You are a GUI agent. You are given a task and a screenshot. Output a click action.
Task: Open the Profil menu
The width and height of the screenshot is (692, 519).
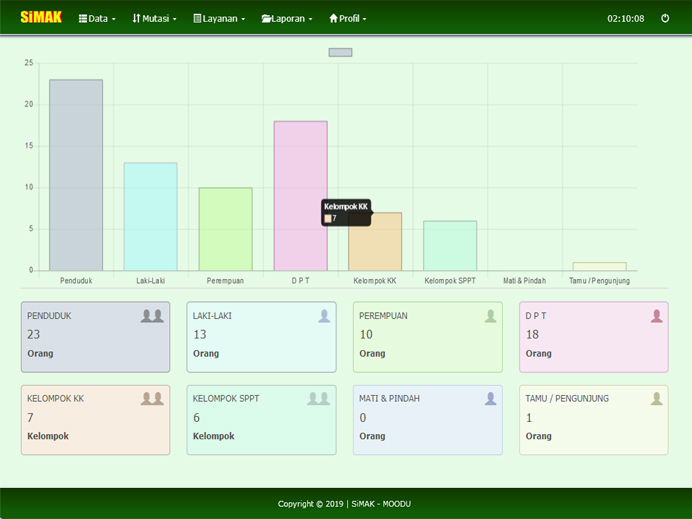tap(348, 18)
